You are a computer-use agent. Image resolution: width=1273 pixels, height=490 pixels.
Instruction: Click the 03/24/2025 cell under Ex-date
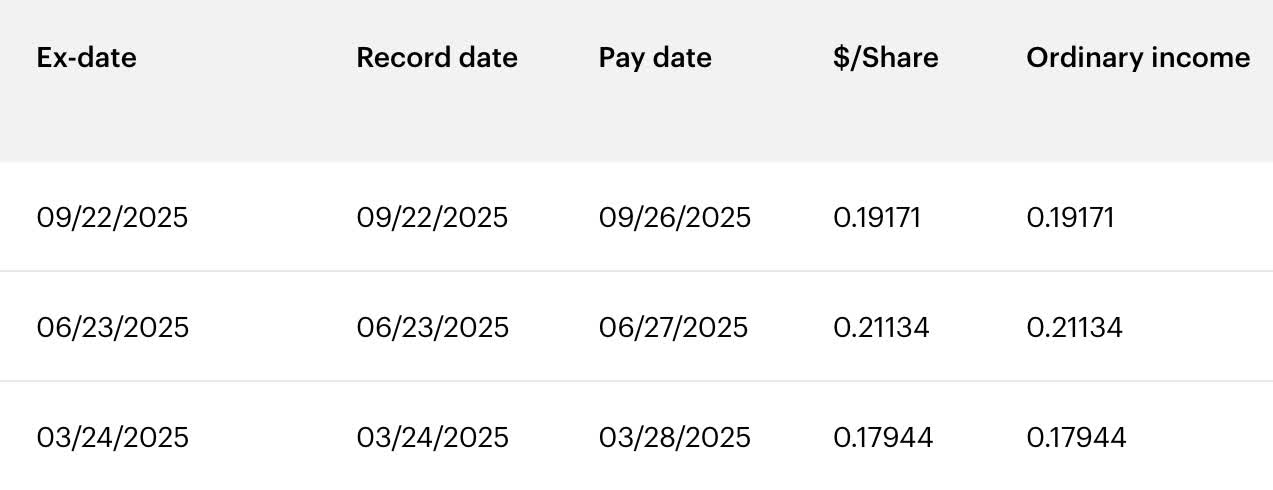point(112,437)
